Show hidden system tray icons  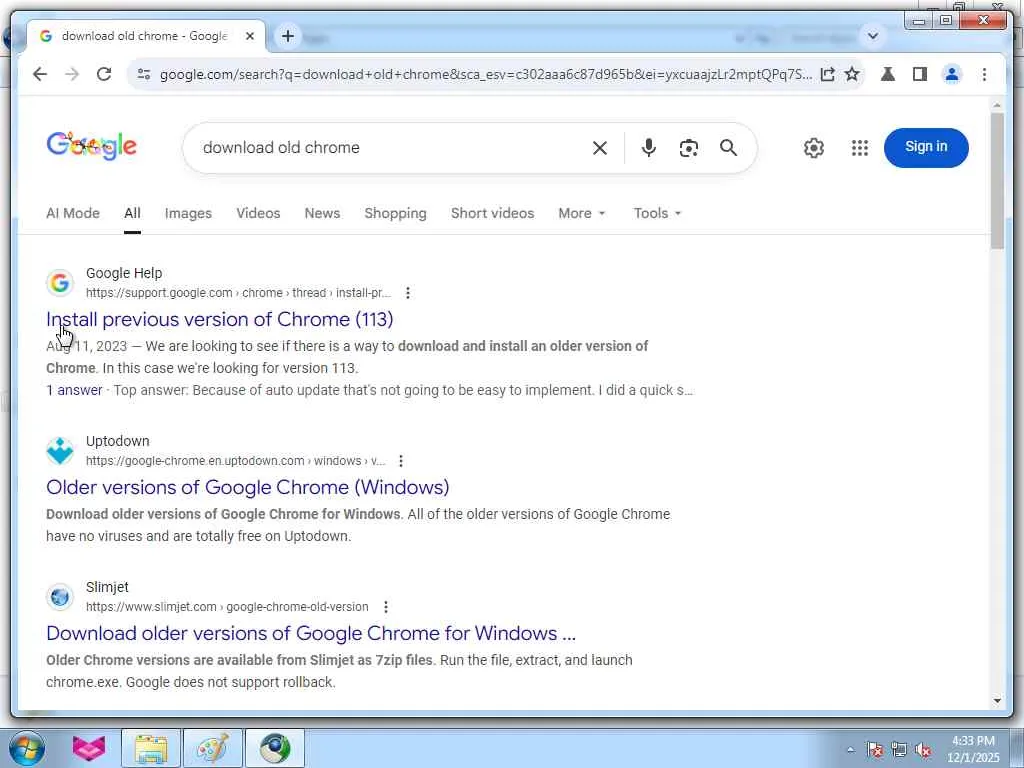(850, 750)
